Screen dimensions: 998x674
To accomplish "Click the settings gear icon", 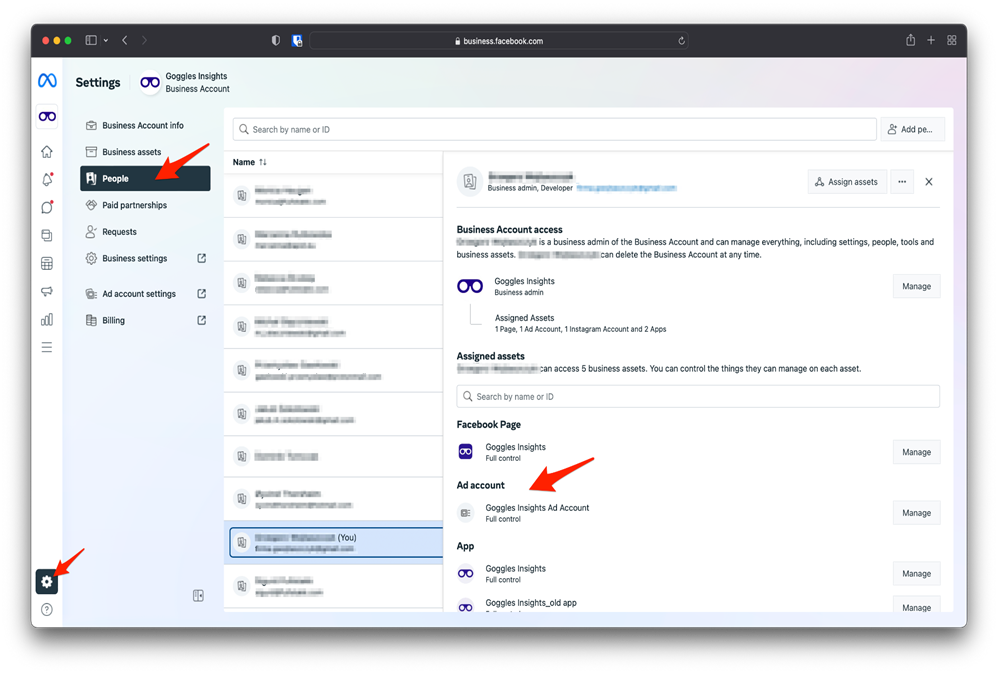I will coord(47,582).
